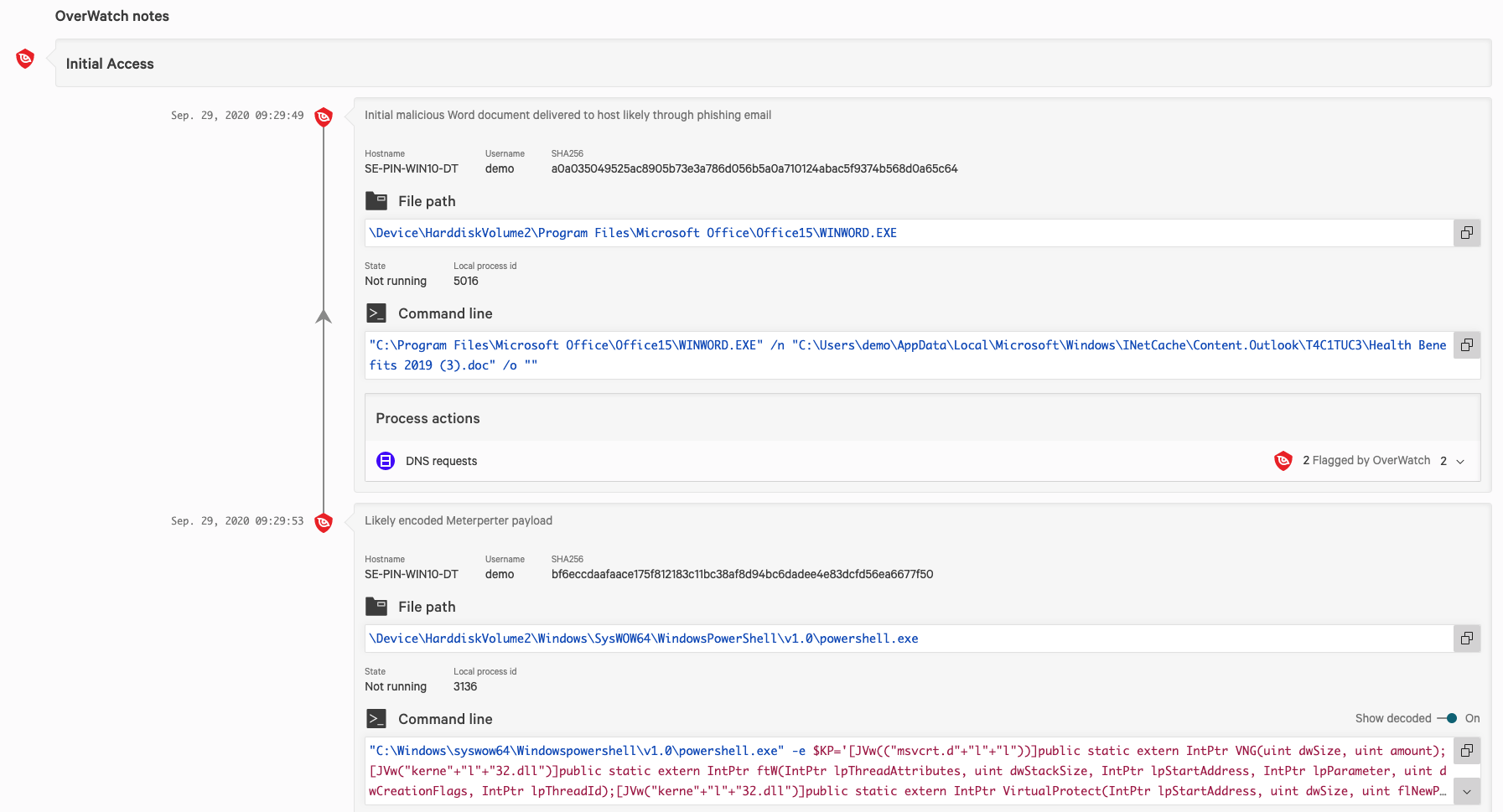
Task: Click the Flagged by OverWatch shield icon
Action: tap(1283, 461)
